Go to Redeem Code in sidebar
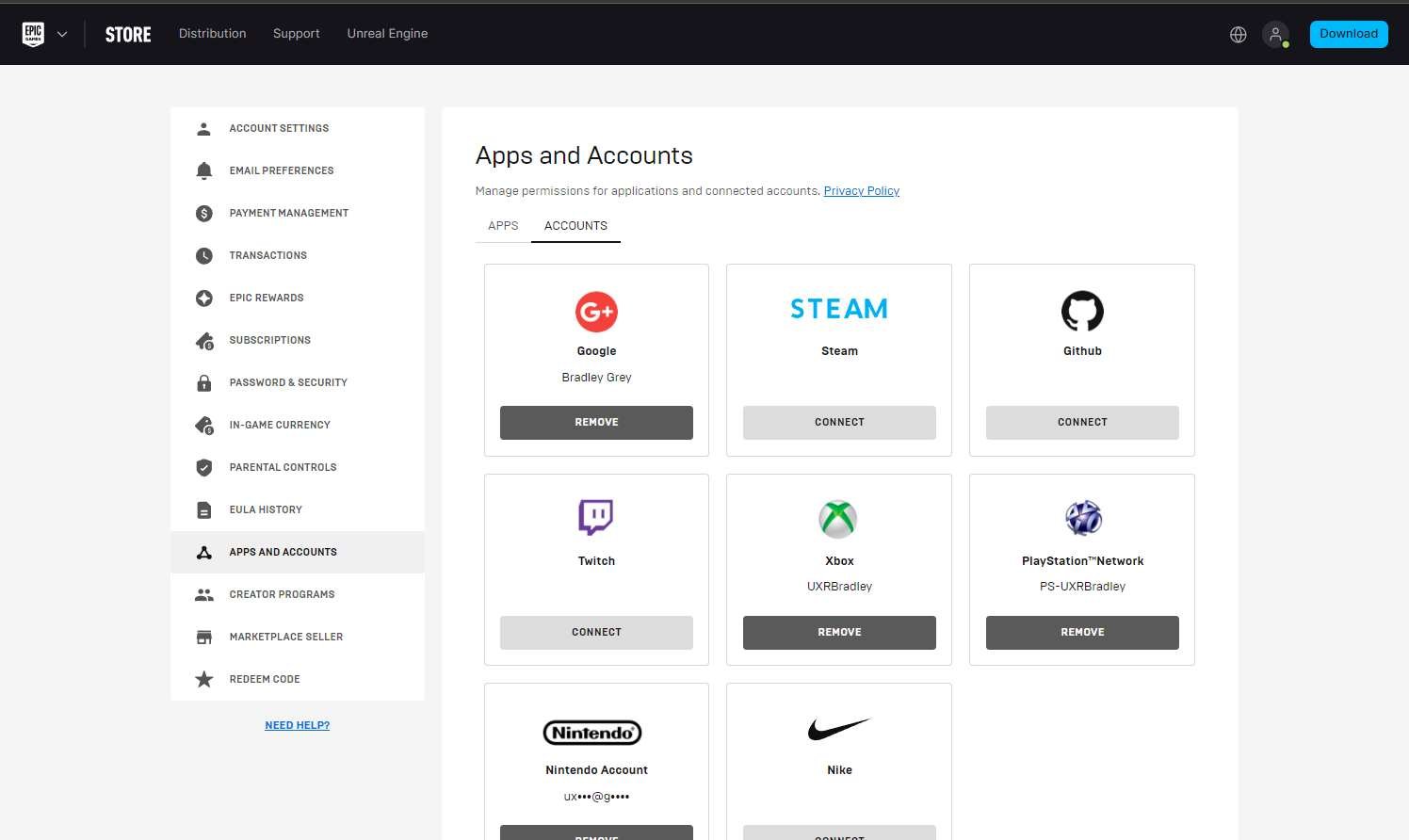The width and height of the screenshot is (1409, 840). [298, 679]
